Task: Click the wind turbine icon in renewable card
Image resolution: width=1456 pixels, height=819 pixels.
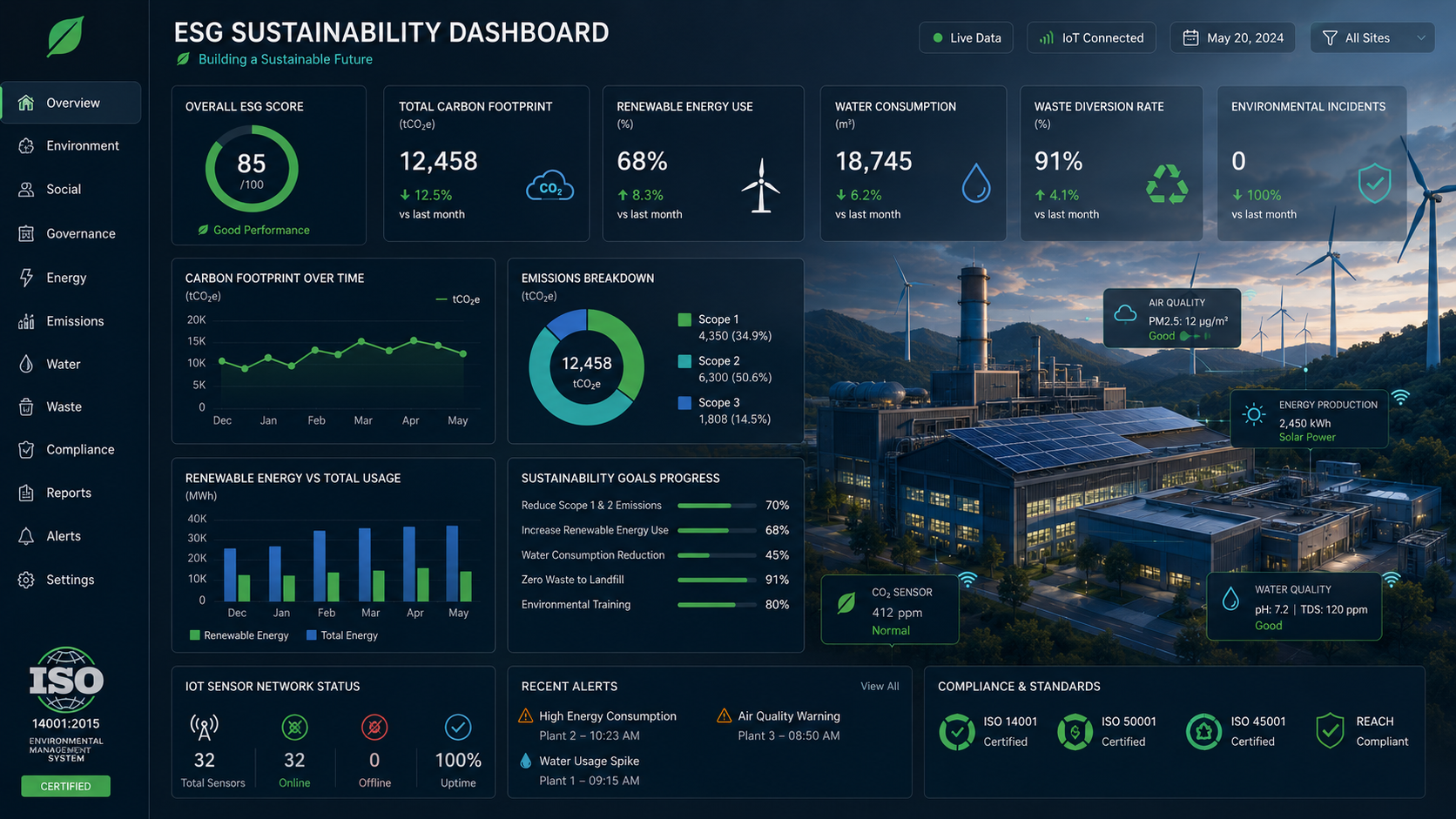Action: [761, 185]
